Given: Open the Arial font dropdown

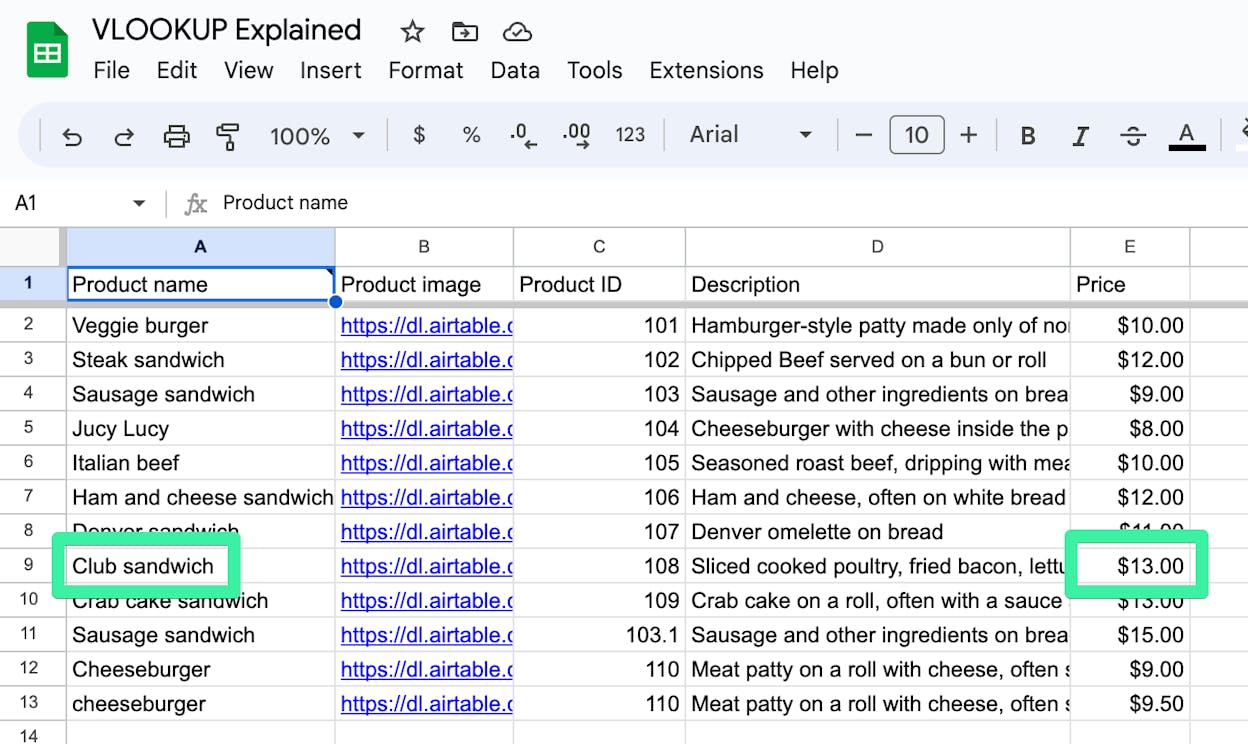Looking at the screenshot, I should [750, 135].
